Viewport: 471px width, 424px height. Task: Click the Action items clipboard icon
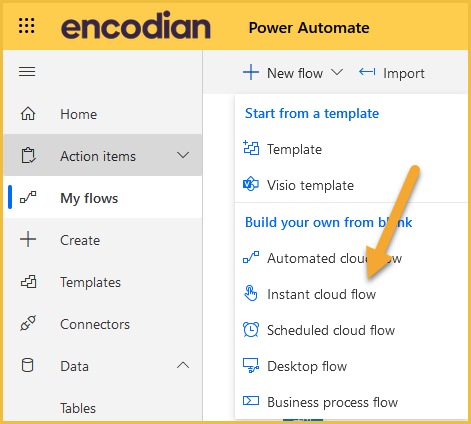click(28, 155)
